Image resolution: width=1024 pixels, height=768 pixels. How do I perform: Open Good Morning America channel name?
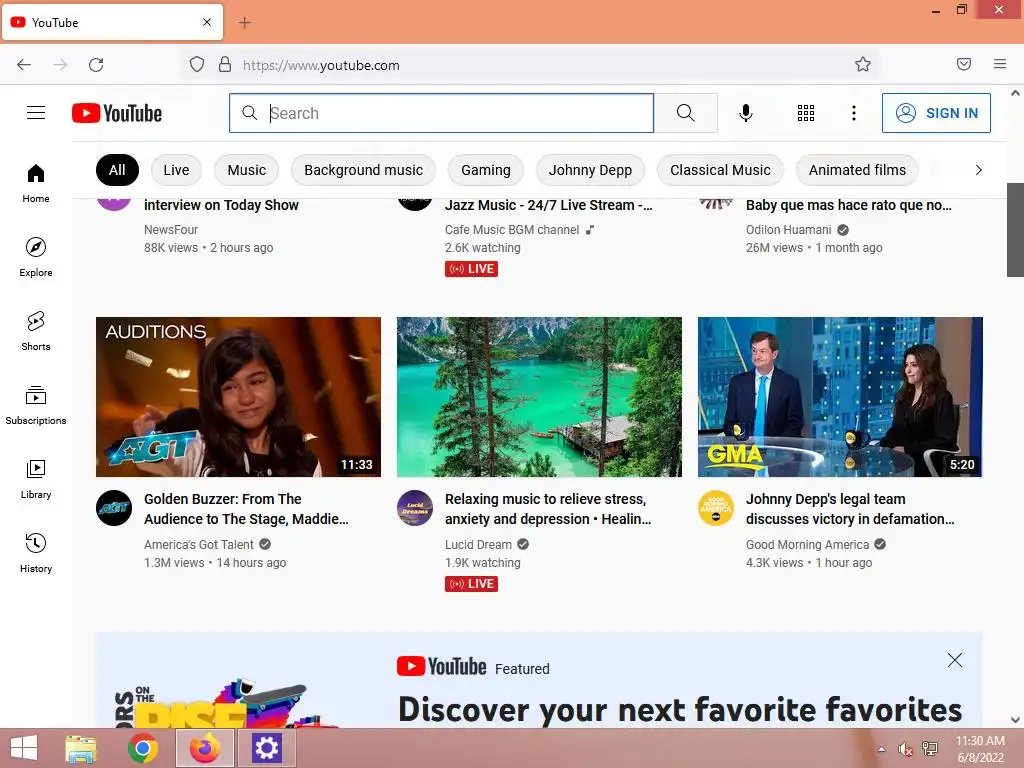pyautogui.click(x=807, y=545)
